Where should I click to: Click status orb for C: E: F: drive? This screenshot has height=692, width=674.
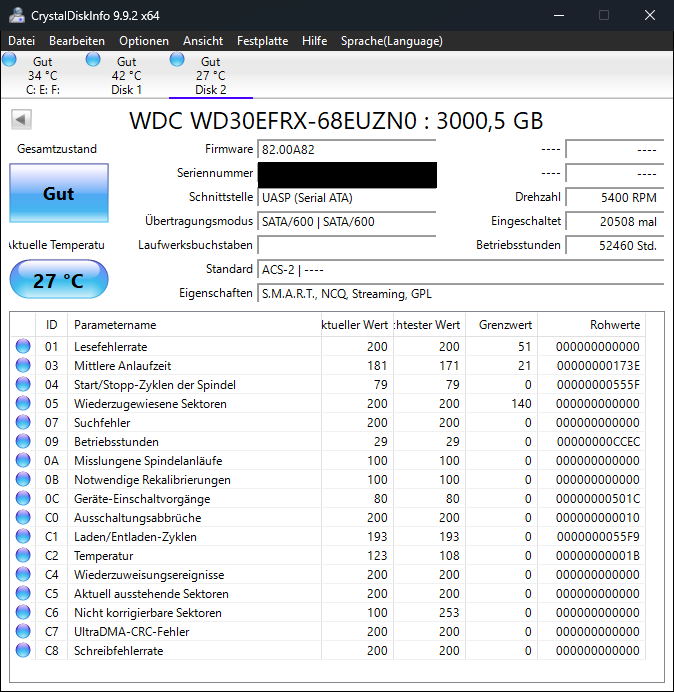(x=9, y=59)
